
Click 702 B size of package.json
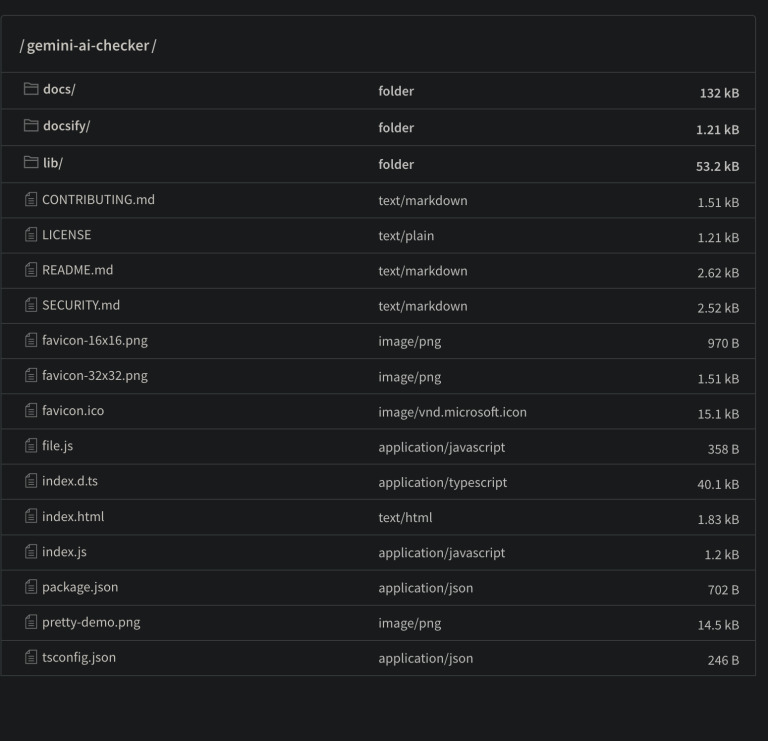point(723,590)
